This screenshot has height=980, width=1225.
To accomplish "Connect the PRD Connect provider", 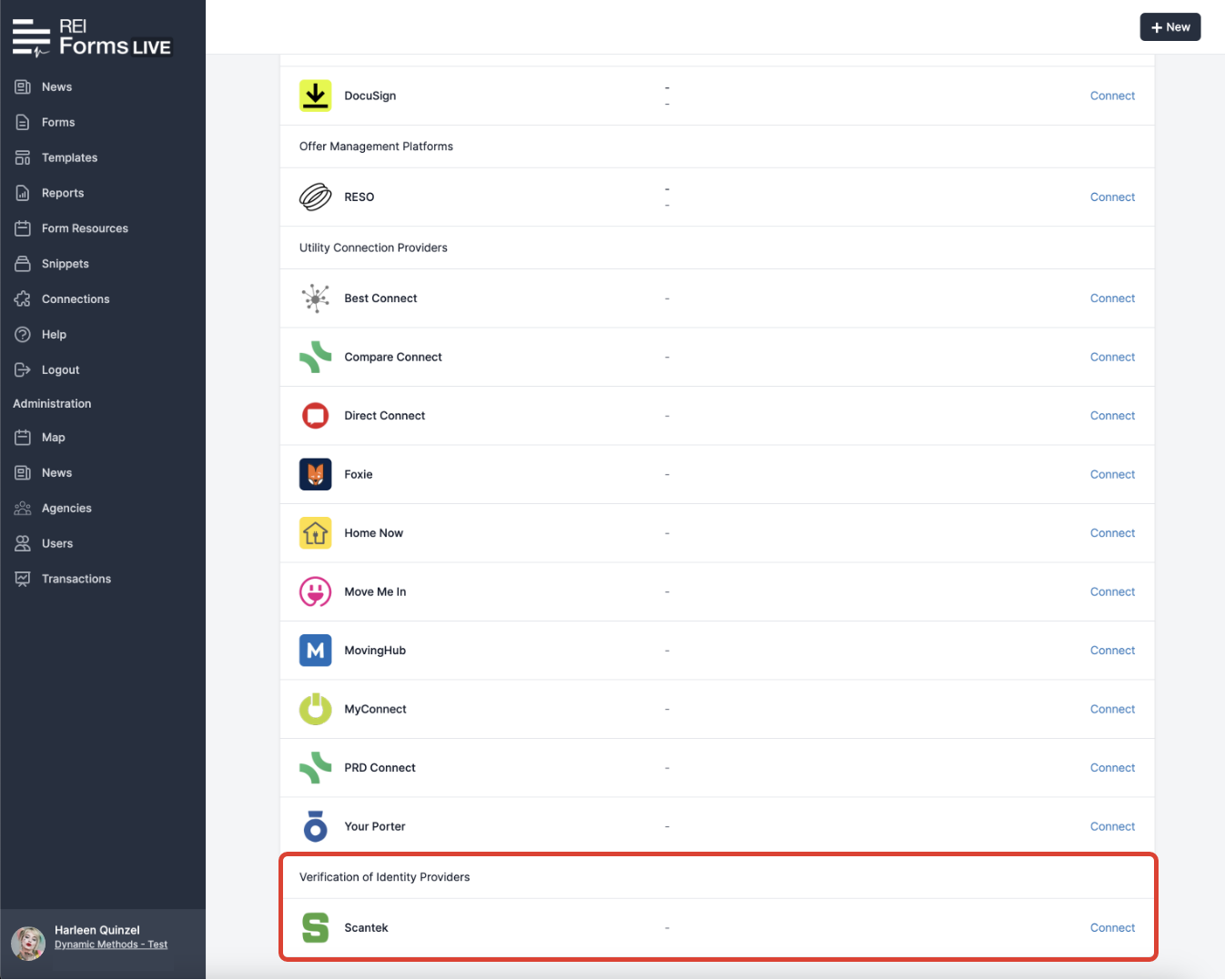I will point(1112,768).
